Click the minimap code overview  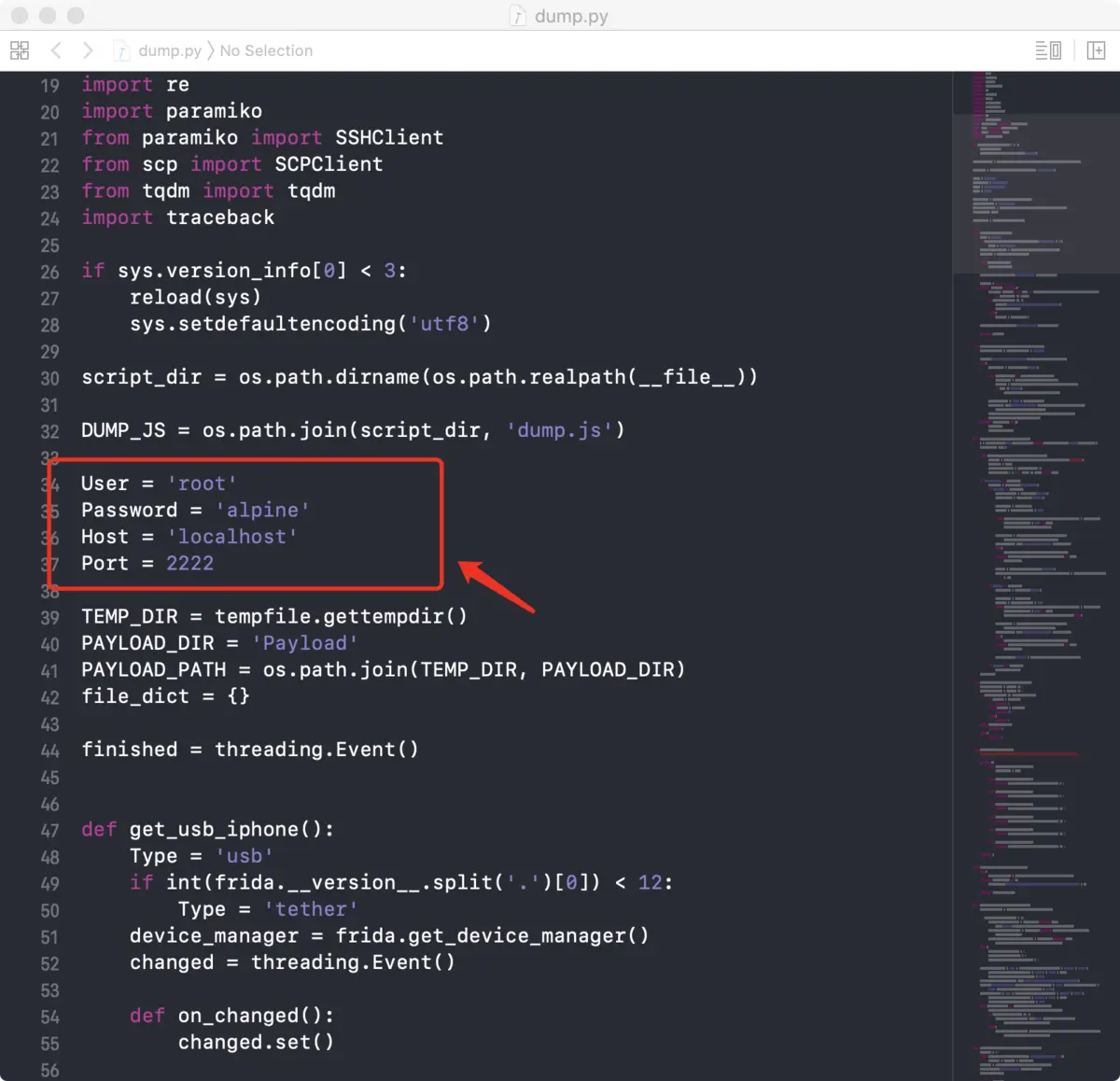[x=1036, y=575]
